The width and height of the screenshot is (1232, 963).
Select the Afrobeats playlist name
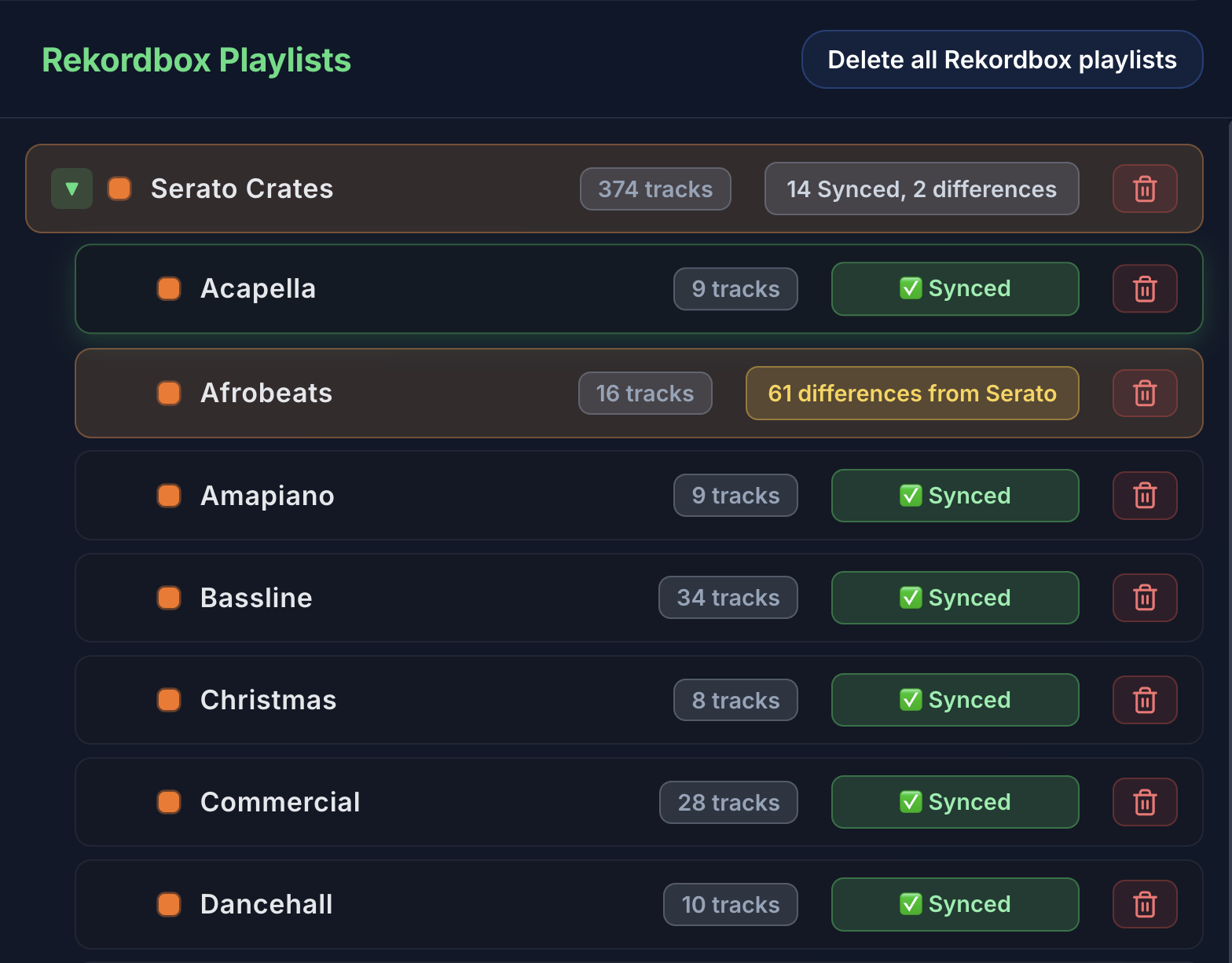tap(266, 393)
